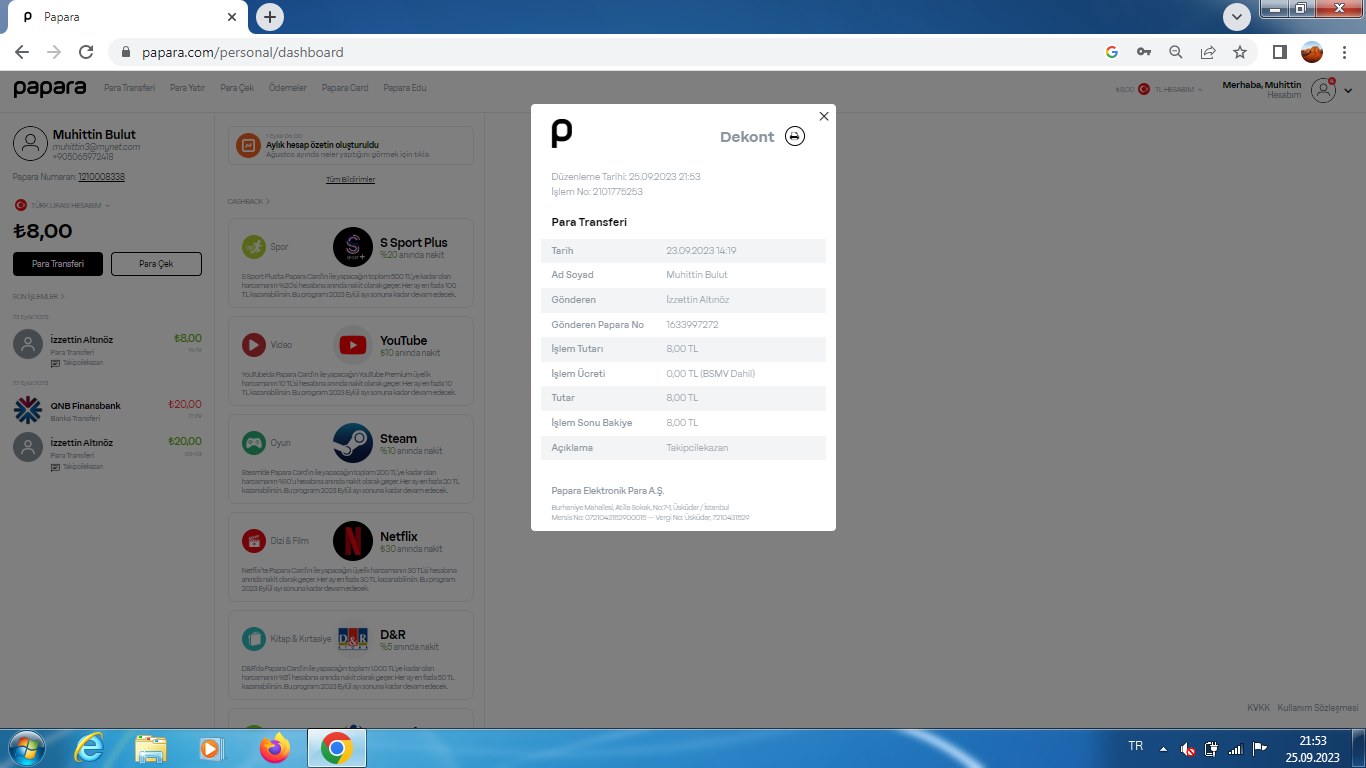Click the Chrome back arrow
1366x768 pixels.
pyautogui.click(x=22, y=52)
